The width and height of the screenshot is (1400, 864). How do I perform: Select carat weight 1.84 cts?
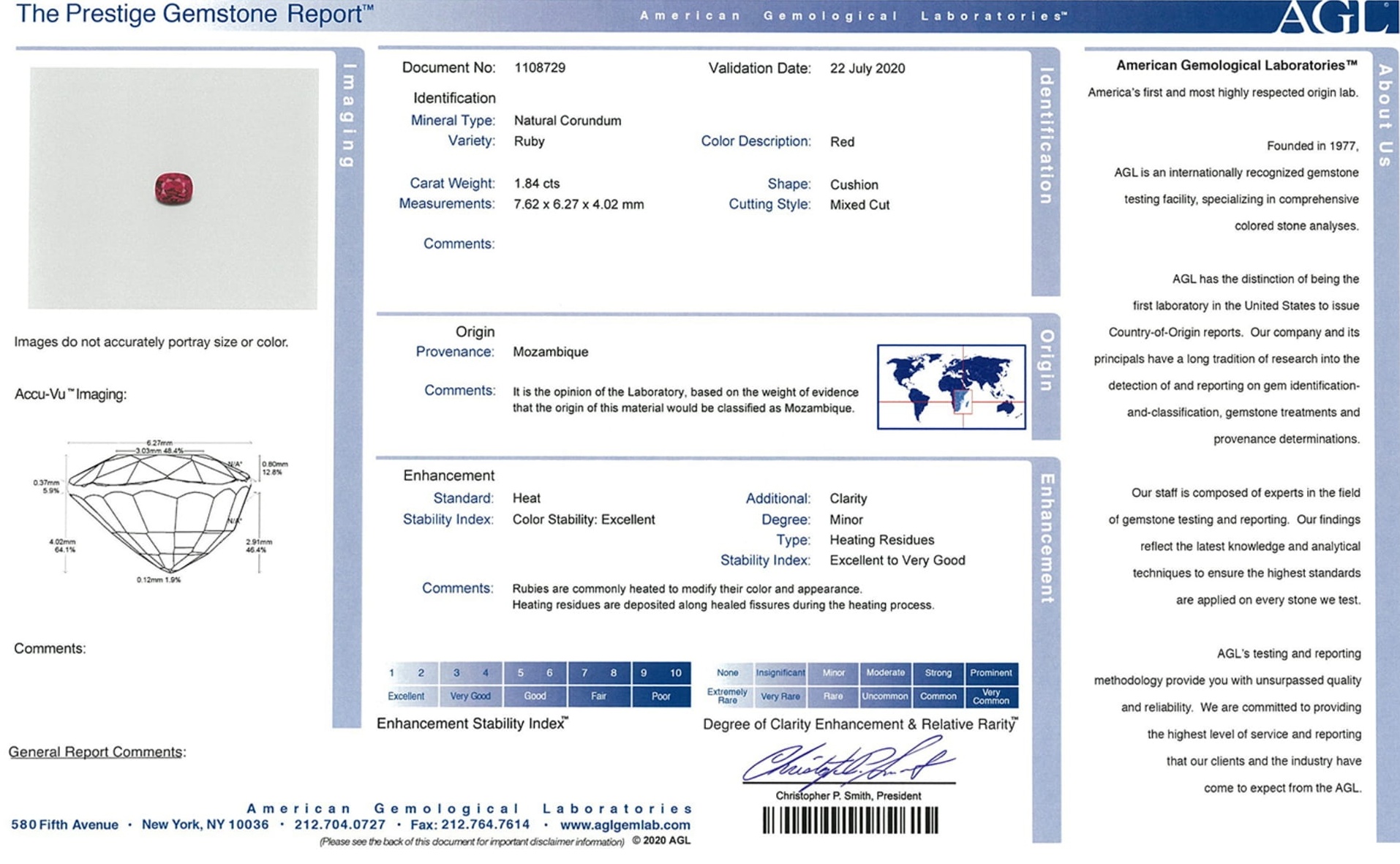536,184
